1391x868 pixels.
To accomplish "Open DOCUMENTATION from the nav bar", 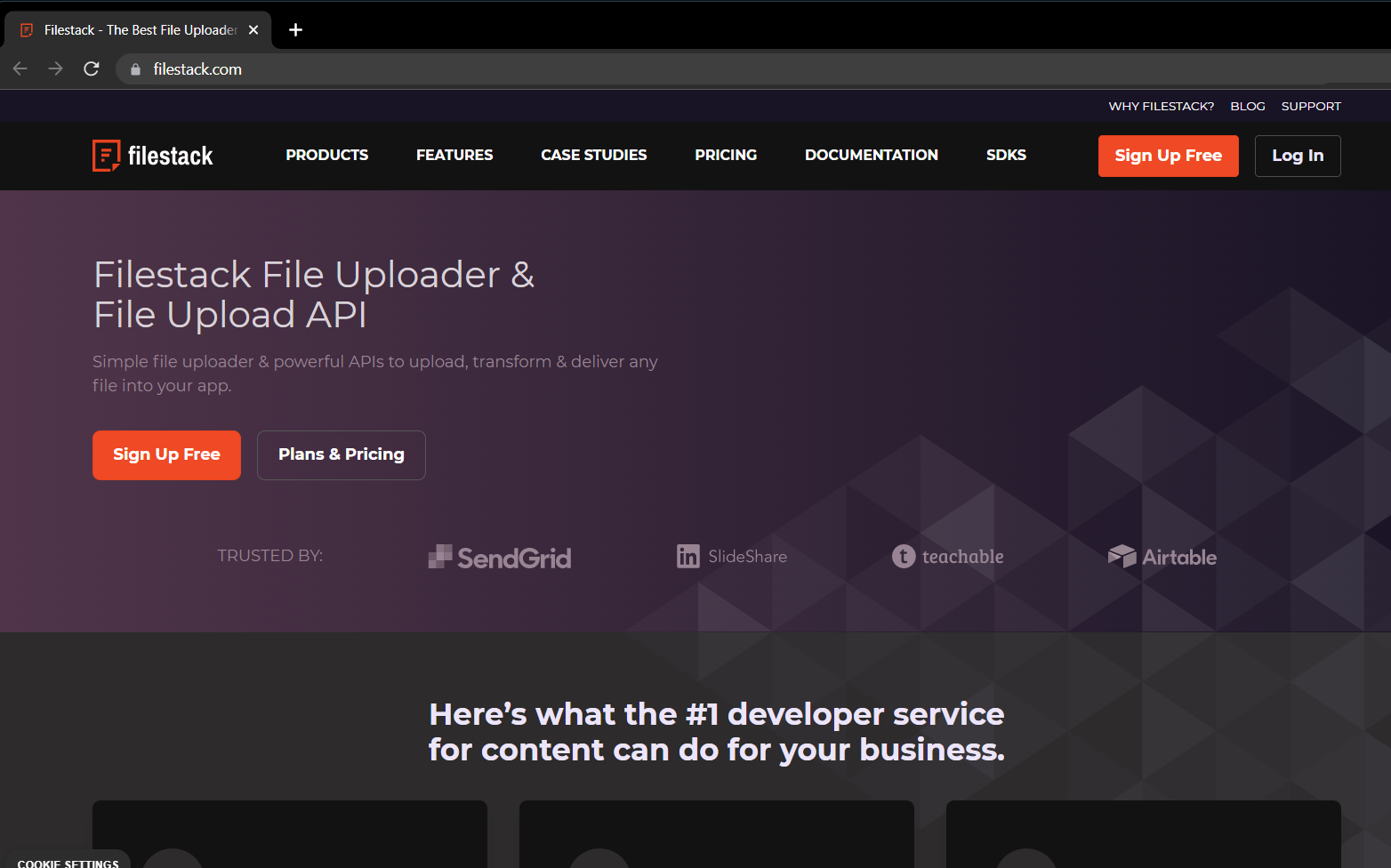I will click(872, 155).
